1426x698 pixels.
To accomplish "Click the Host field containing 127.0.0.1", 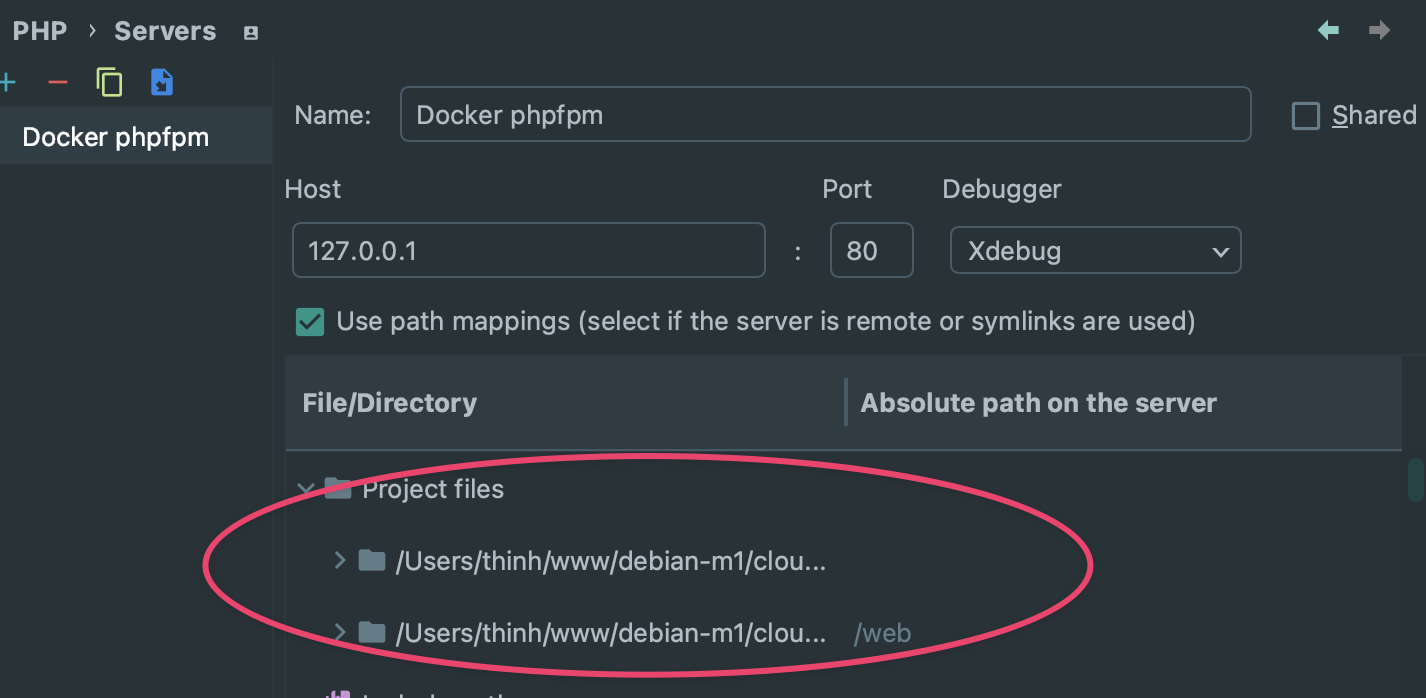I will coord(528,251).
